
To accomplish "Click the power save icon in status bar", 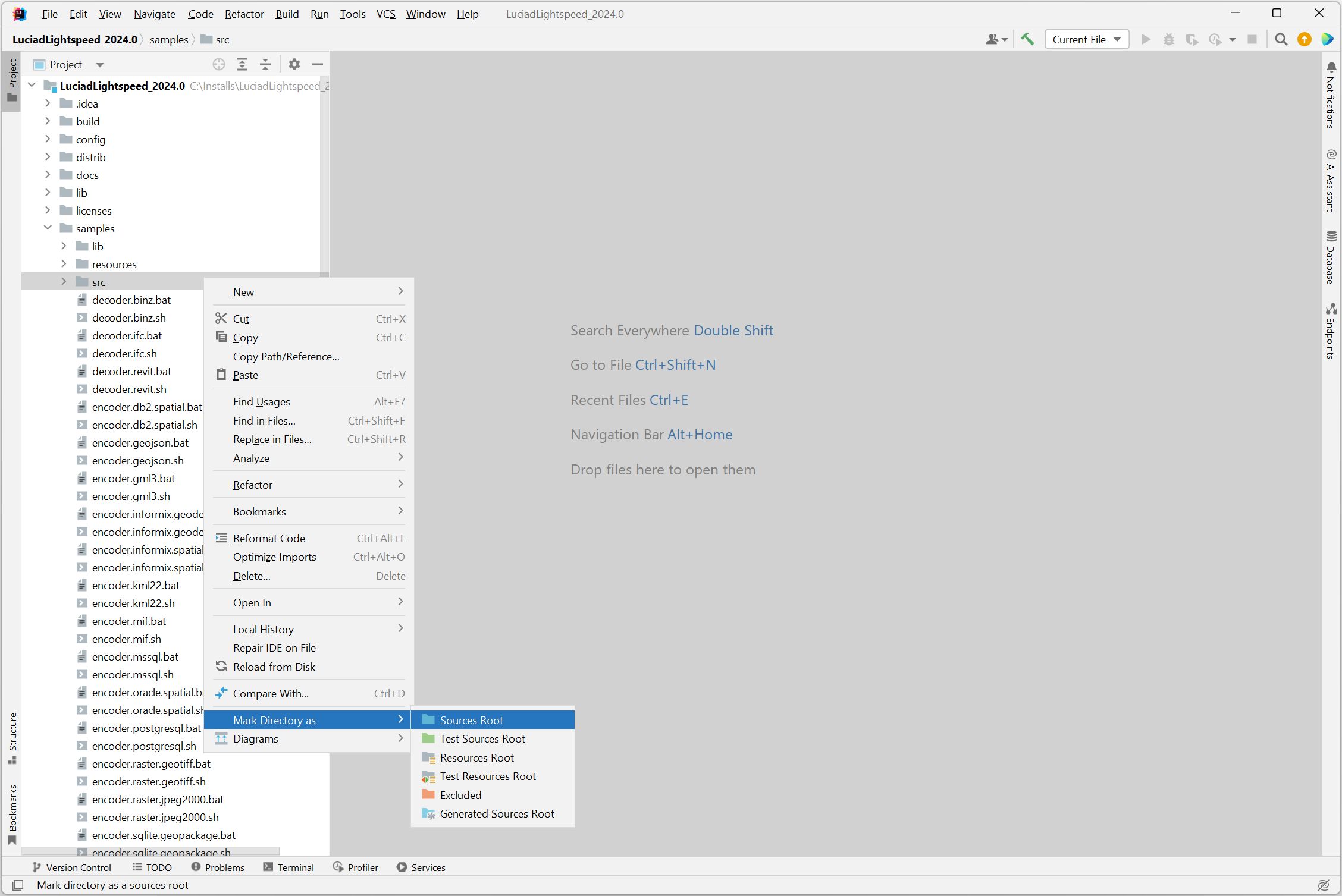I will pos(1323,885).
